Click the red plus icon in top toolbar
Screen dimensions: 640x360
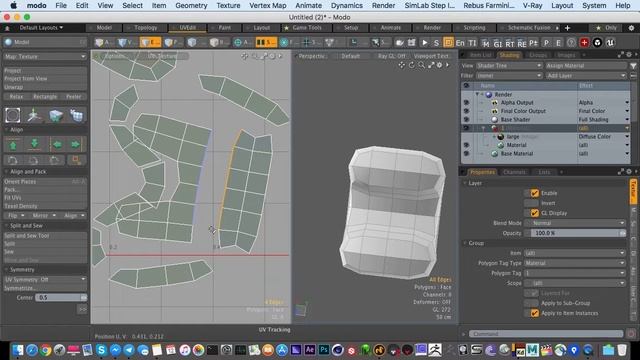point(584,42)
